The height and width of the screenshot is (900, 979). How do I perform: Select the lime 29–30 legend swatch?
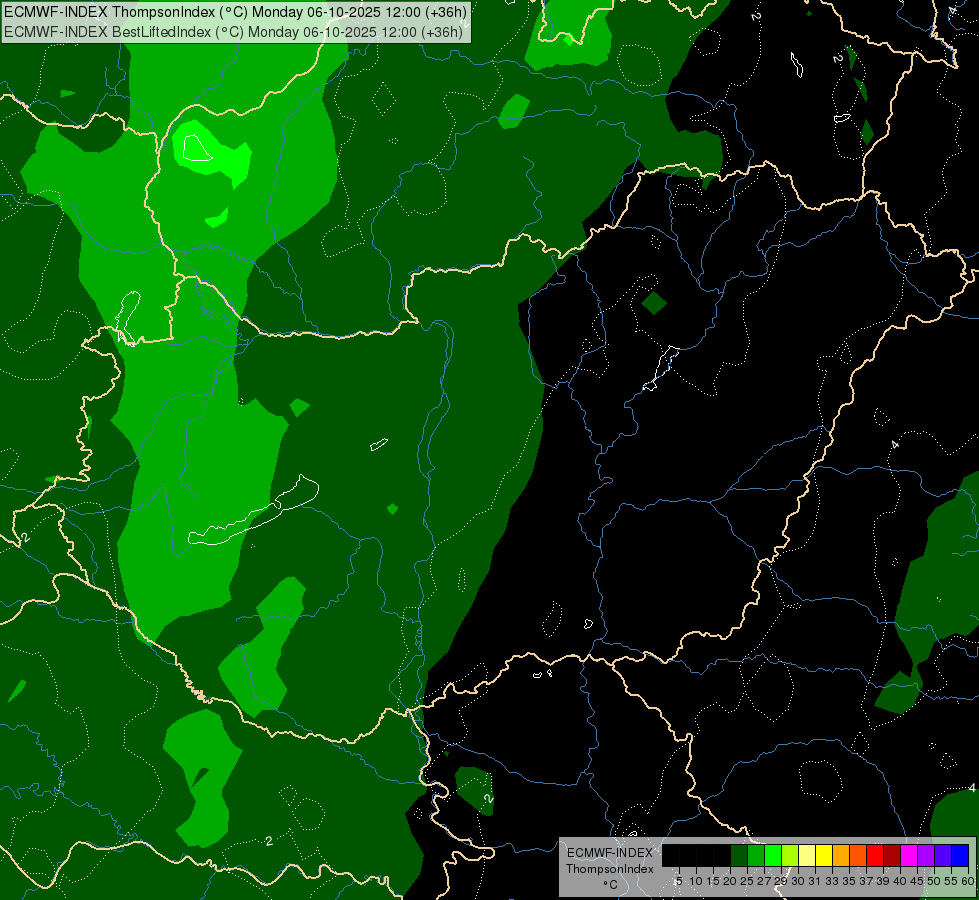coord(790,855)
